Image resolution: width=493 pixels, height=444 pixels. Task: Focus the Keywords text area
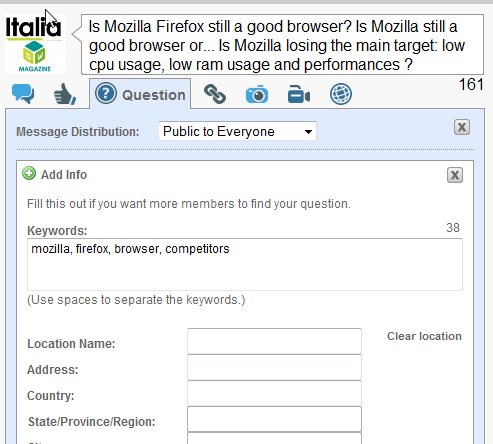pyautogui.click(x=245, y=264)
